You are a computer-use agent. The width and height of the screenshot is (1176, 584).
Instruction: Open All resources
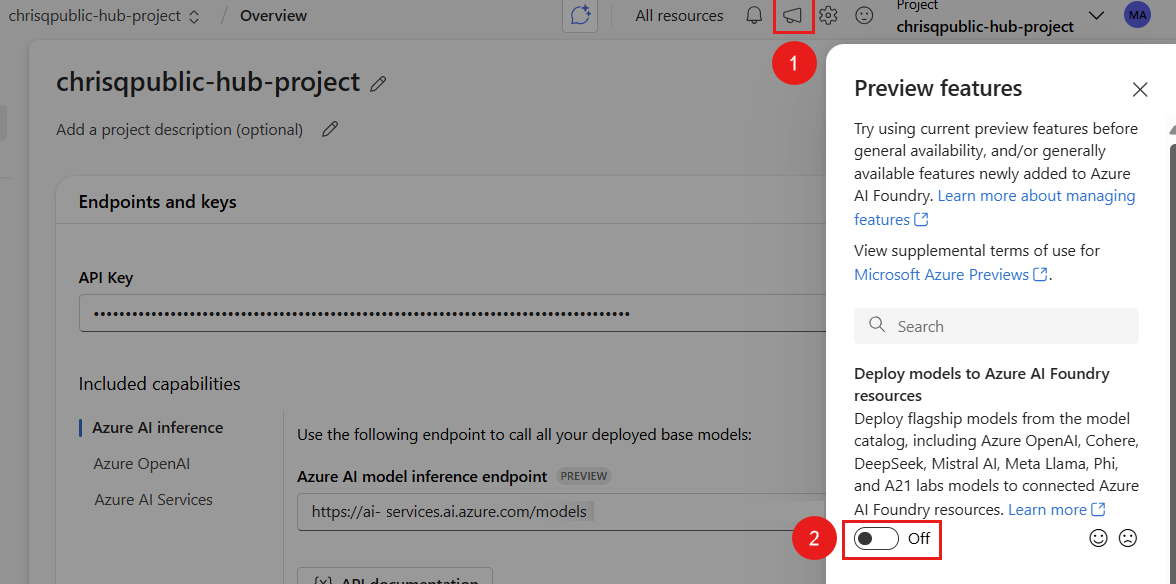(x=680, y=16)
